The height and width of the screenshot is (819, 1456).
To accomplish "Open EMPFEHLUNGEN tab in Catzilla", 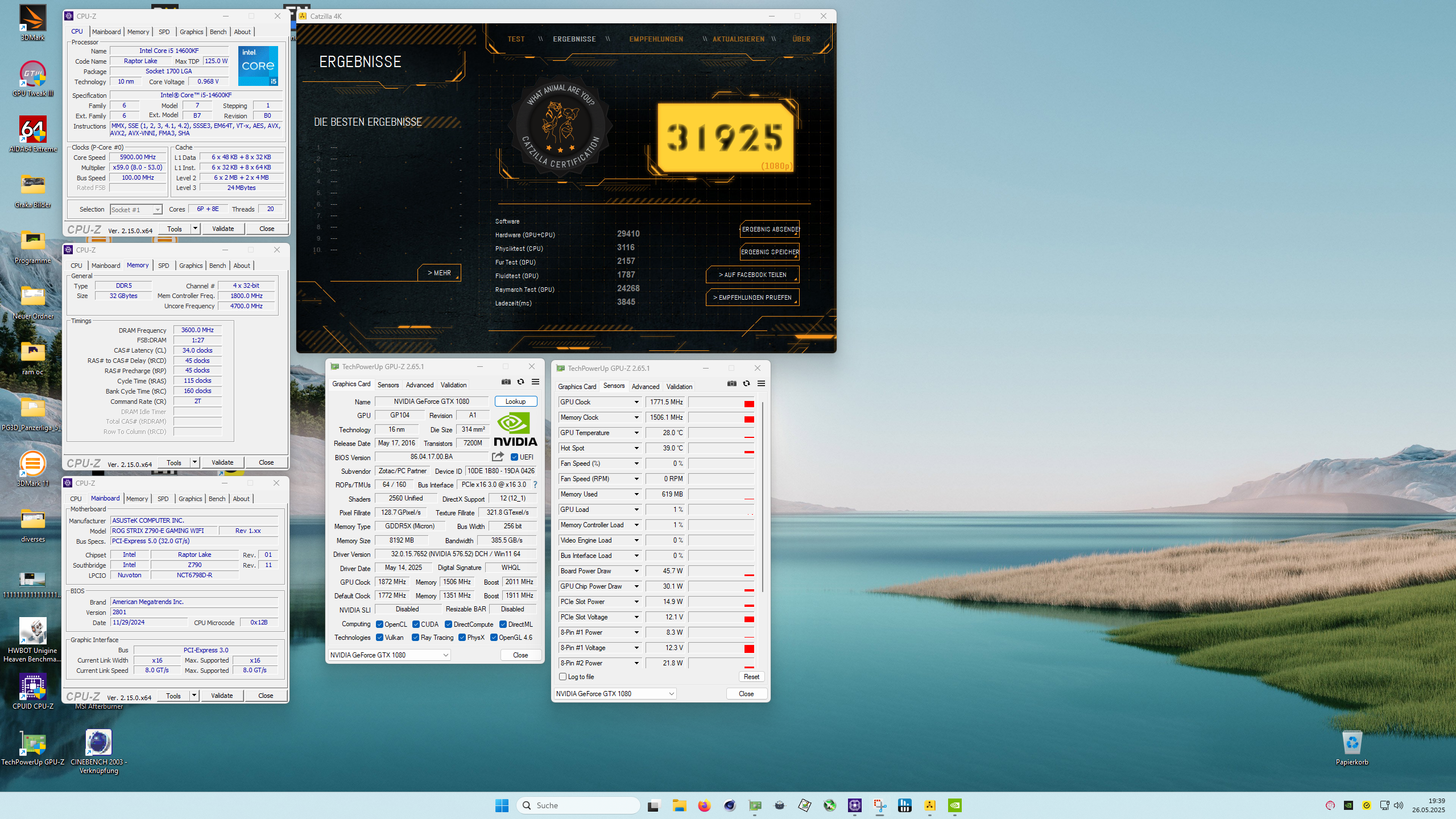I will pos(656,39).
